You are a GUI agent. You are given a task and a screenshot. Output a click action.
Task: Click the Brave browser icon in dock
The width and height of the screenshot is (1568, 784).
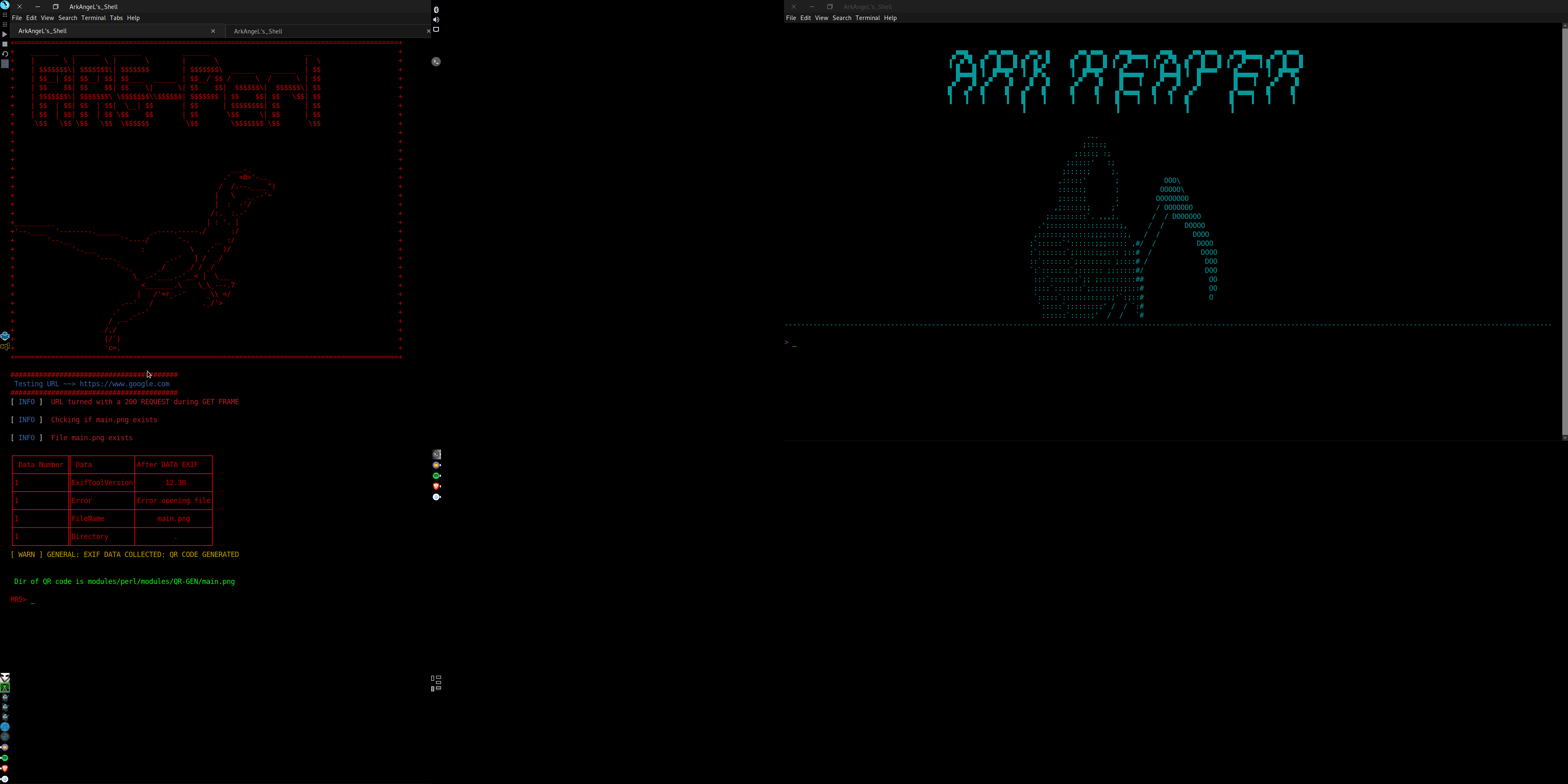437,486
